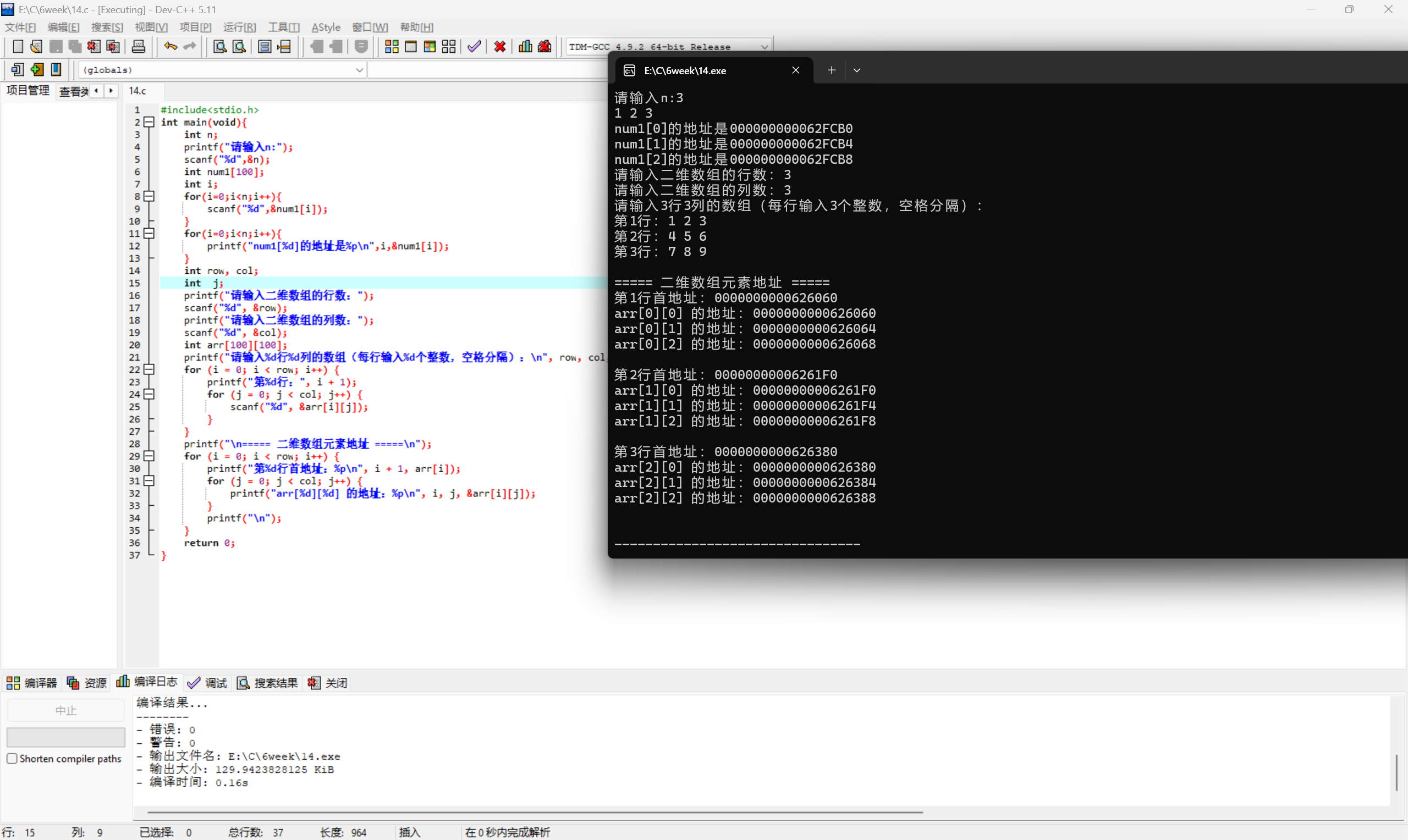Open the console tab list dropdown chevron
This screenshot has width=1408, height=840.
(x=856, y=70)
